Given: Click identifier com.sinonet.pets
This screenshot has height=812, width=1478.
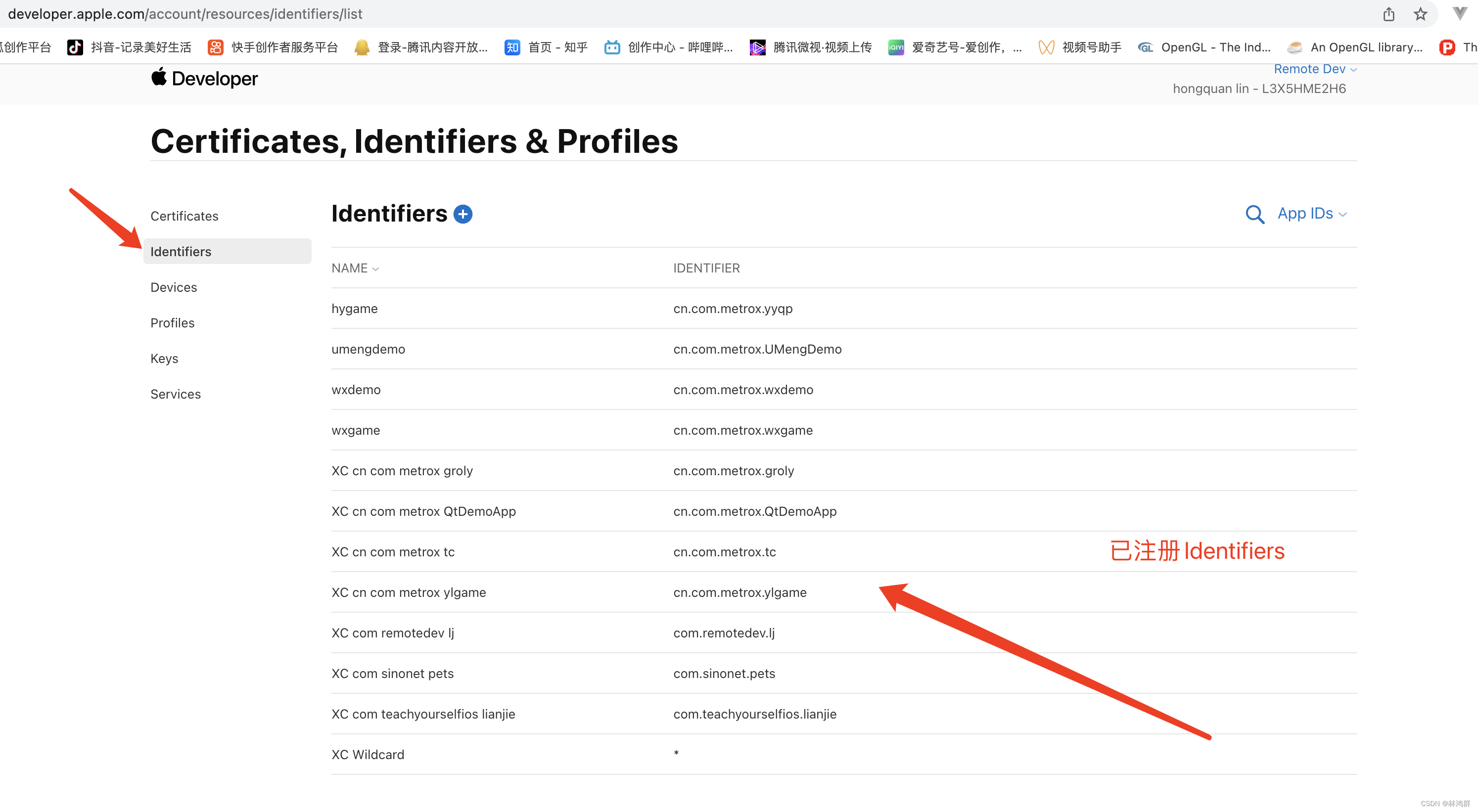Looking at the screenshot, I should point(724,673).
